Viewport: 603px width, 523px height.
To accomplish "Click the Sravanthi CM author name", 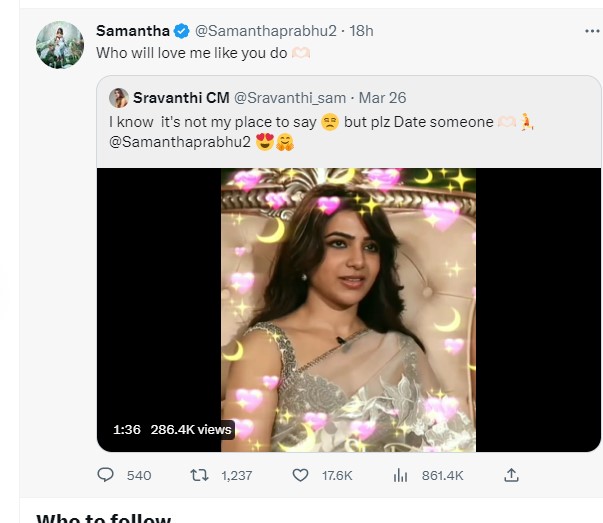I will coord(181,97).
